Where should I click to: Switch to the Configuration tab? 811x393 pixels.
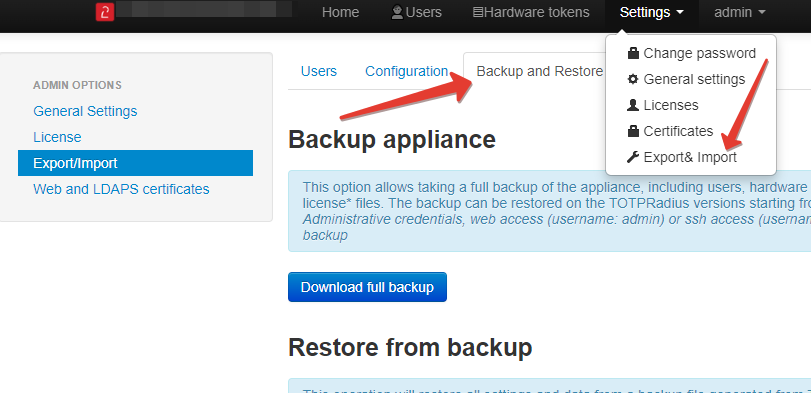pyautogui.click(x=407, y=71)
